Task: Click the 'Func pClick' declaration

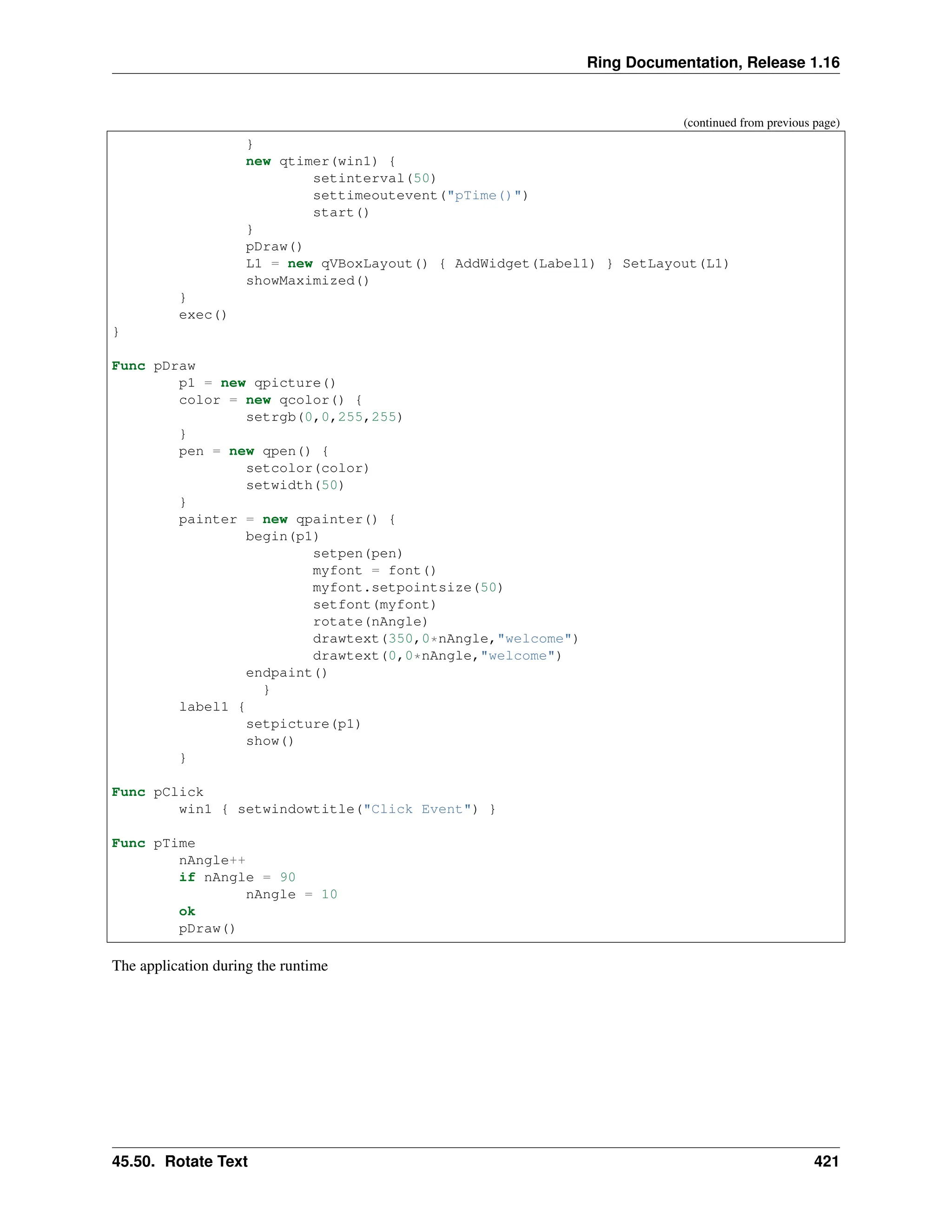Action: (x=158, y=792)
